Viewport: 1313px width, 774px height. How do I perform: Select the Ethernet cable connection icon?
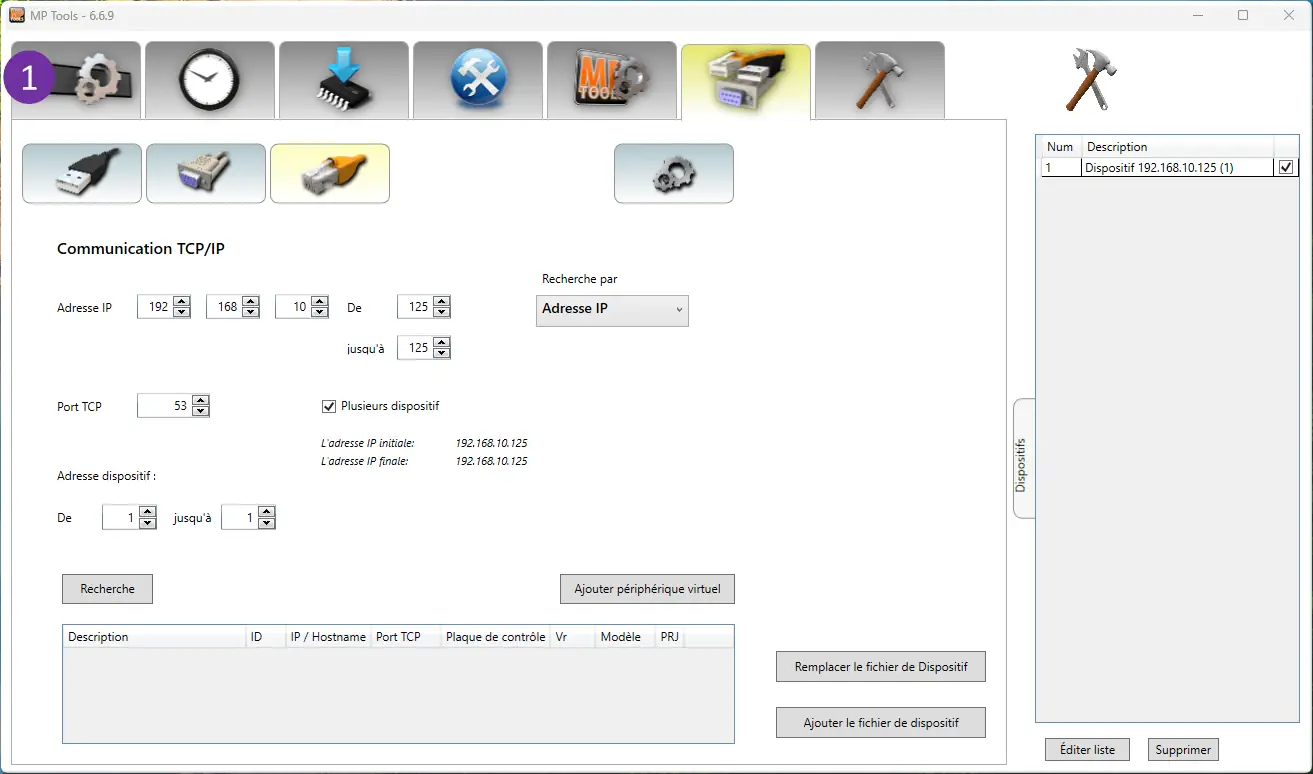[x=330, y=173]
